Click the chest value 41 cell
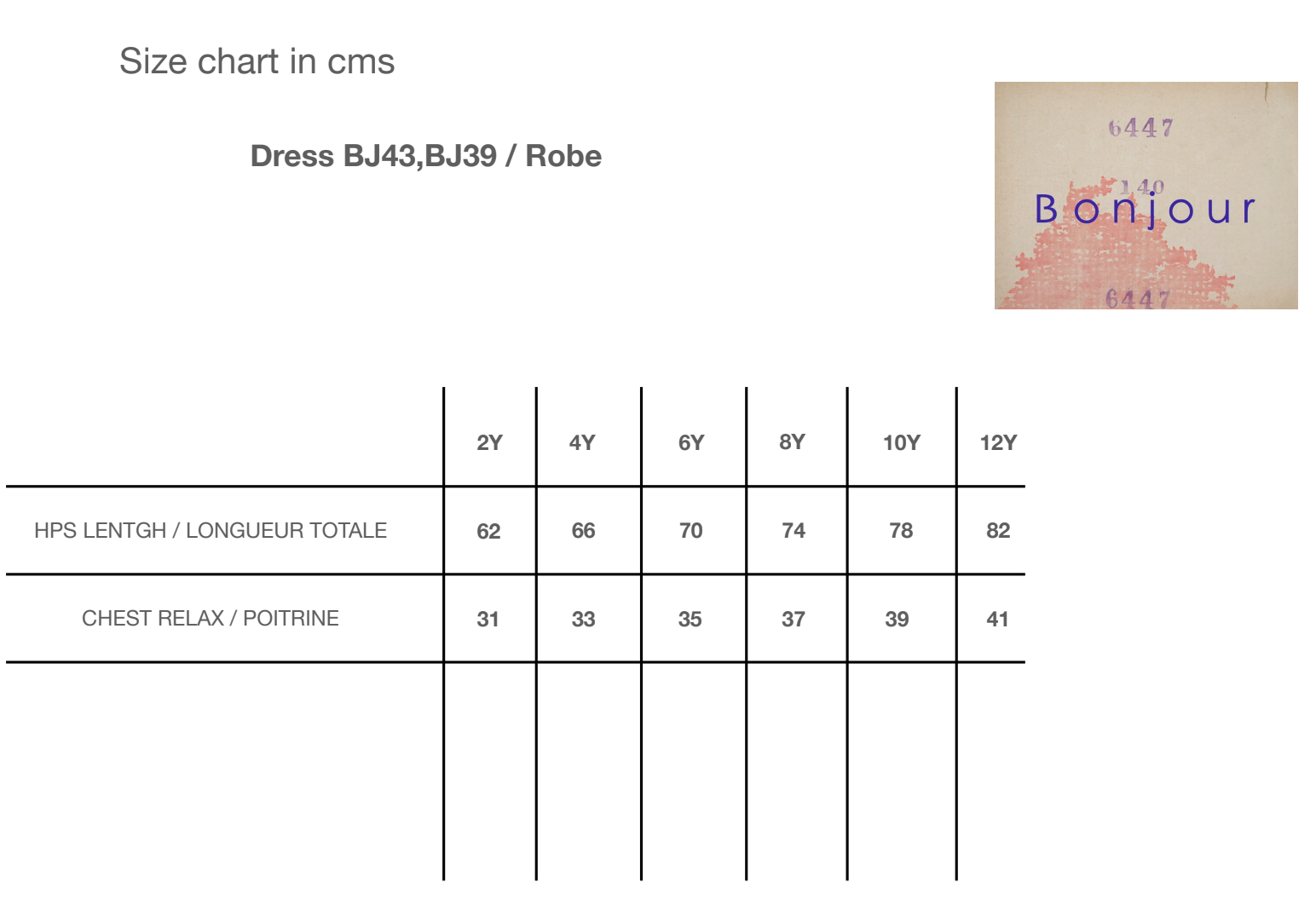 997,619
